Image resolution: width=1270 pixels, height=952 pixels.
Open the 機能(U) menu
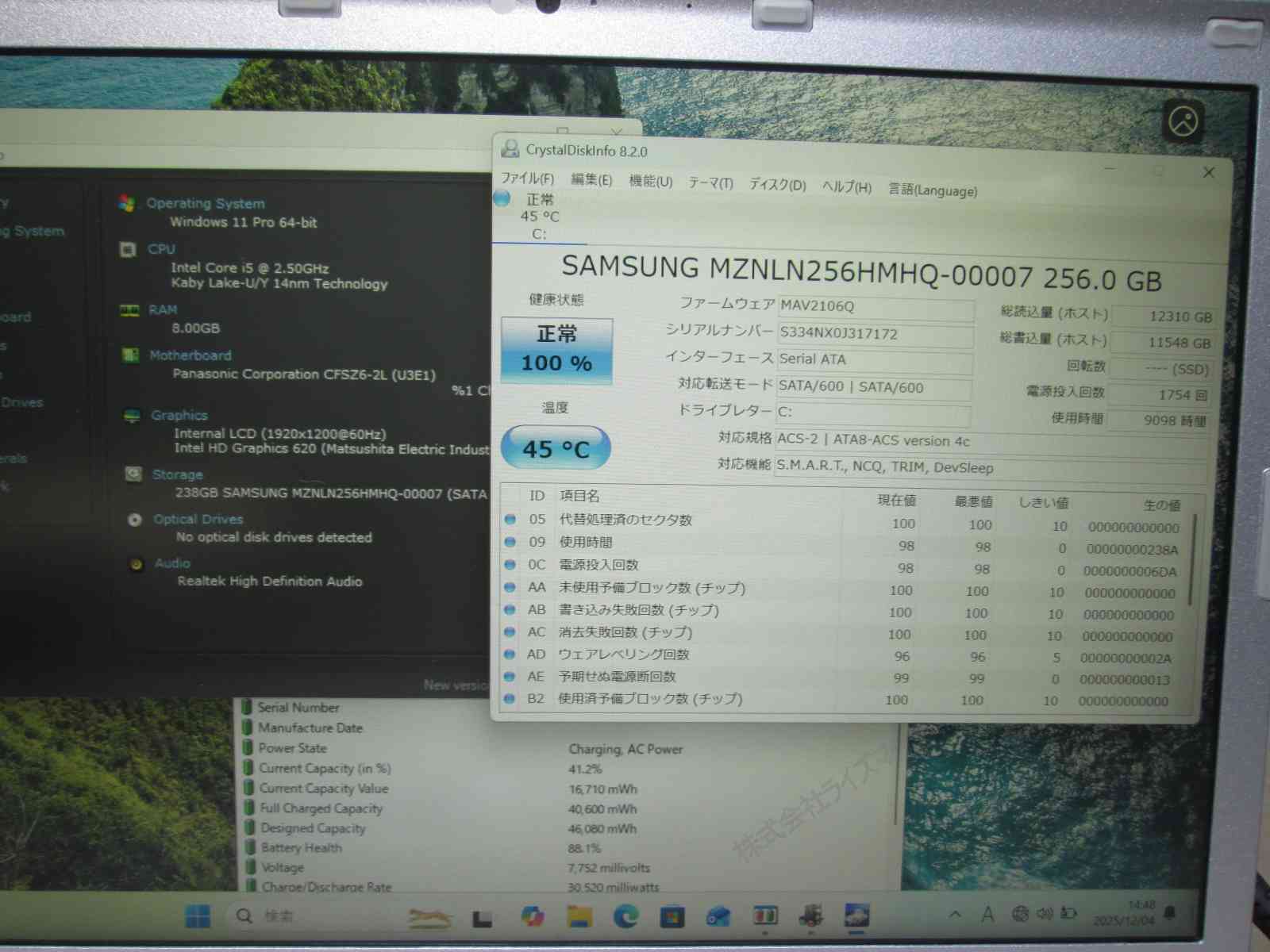tap(650, 182)
